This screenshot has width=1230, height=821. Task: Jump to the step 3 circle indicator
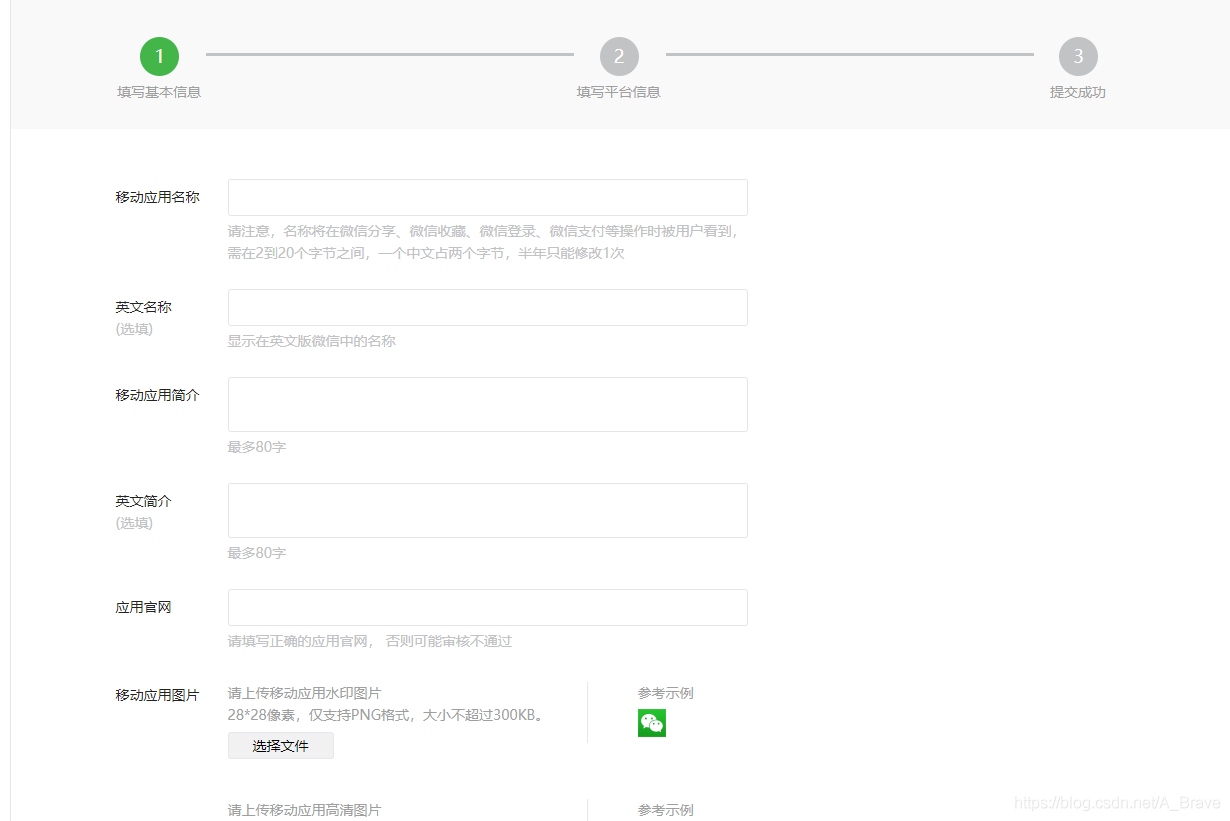click(1078, 56)
